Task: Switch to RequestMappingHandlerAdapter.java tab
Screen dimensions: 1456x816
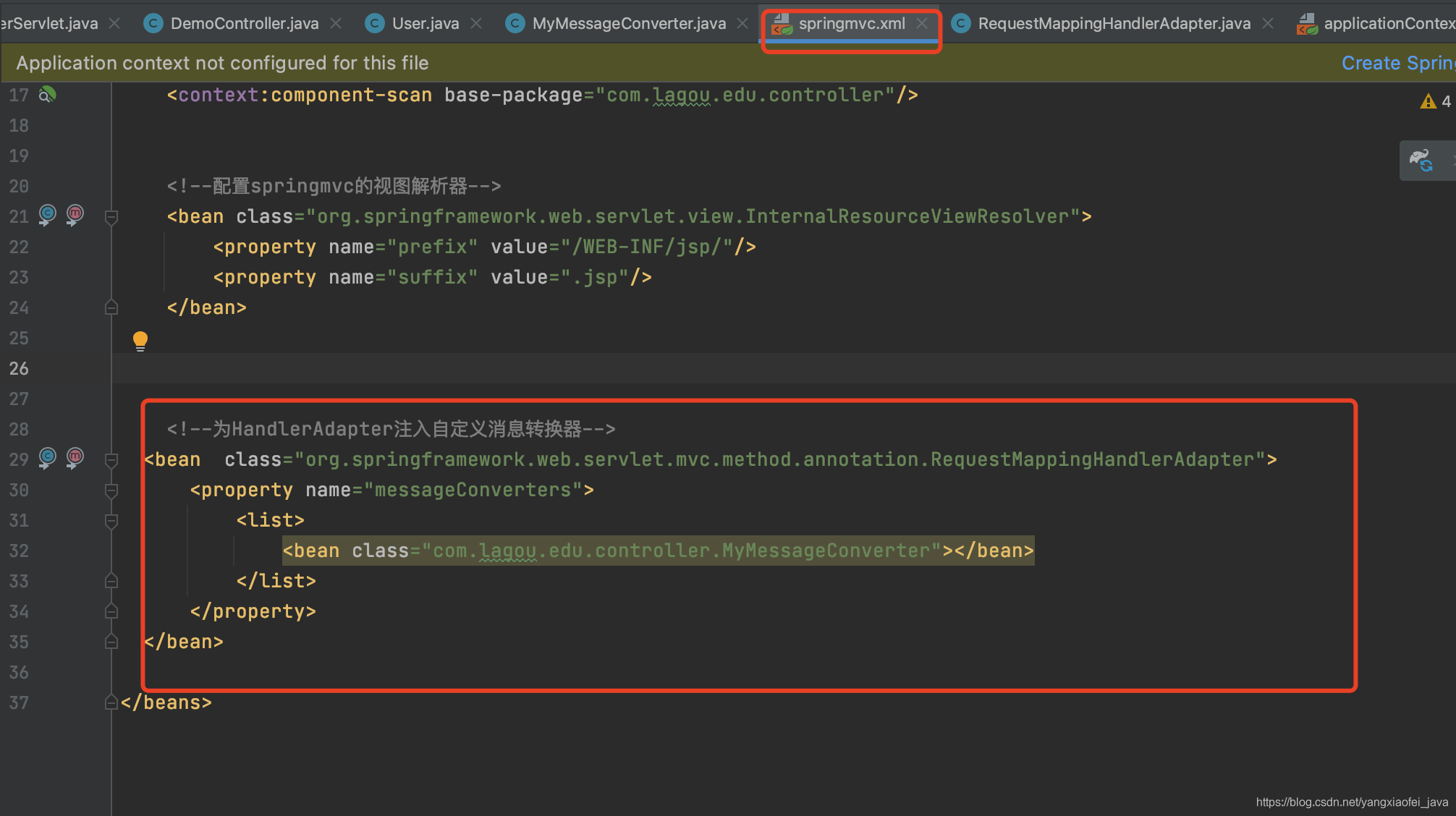Action: (1113, 24)
